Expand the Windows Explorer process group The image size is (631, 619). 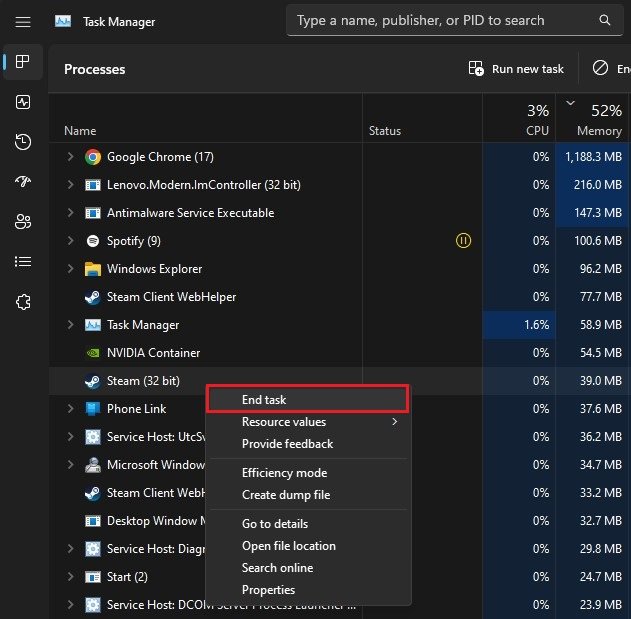coord(70,269)
